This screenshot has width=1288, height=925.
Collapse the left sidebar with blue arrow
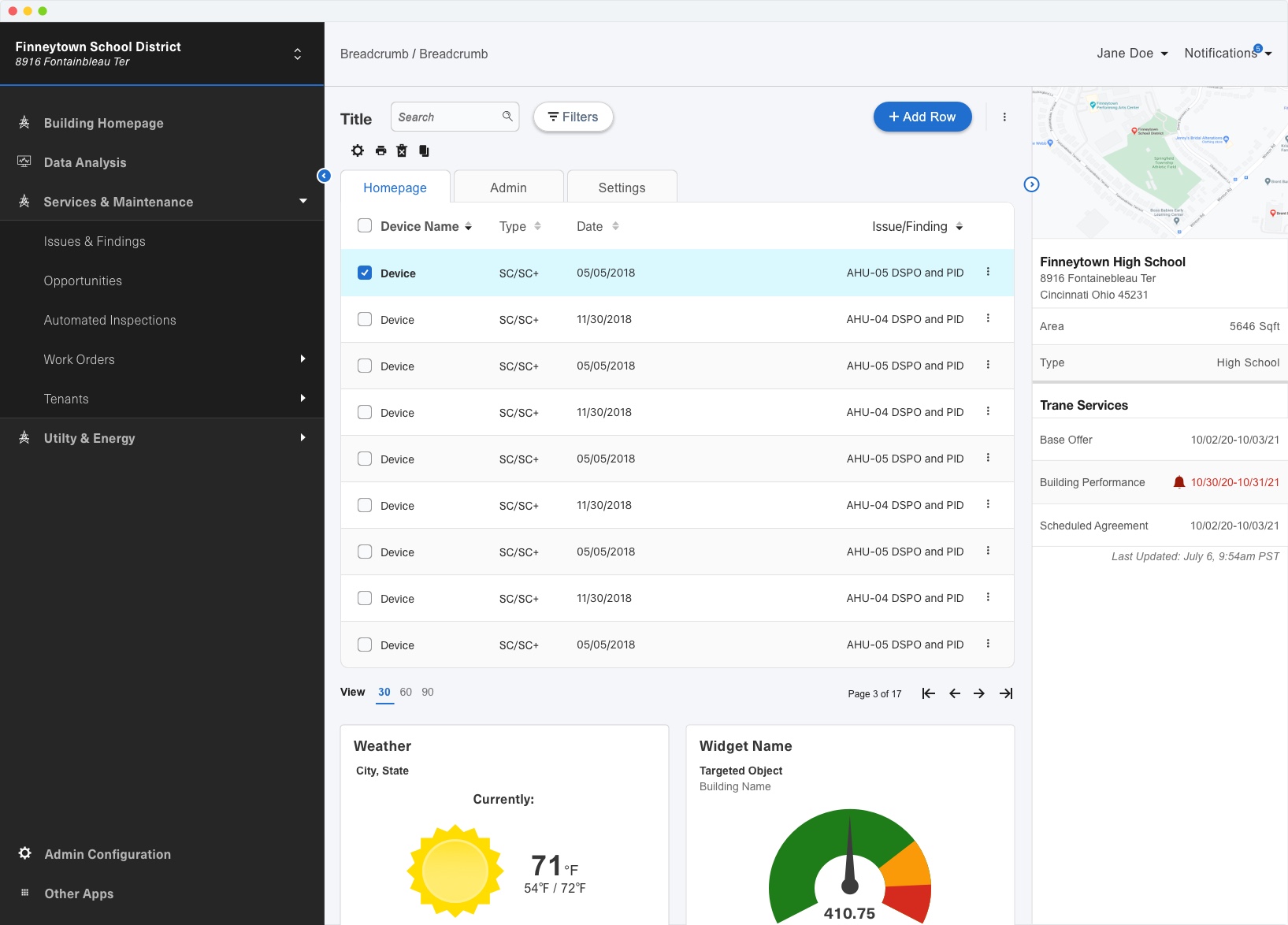[x=324, y=176]
